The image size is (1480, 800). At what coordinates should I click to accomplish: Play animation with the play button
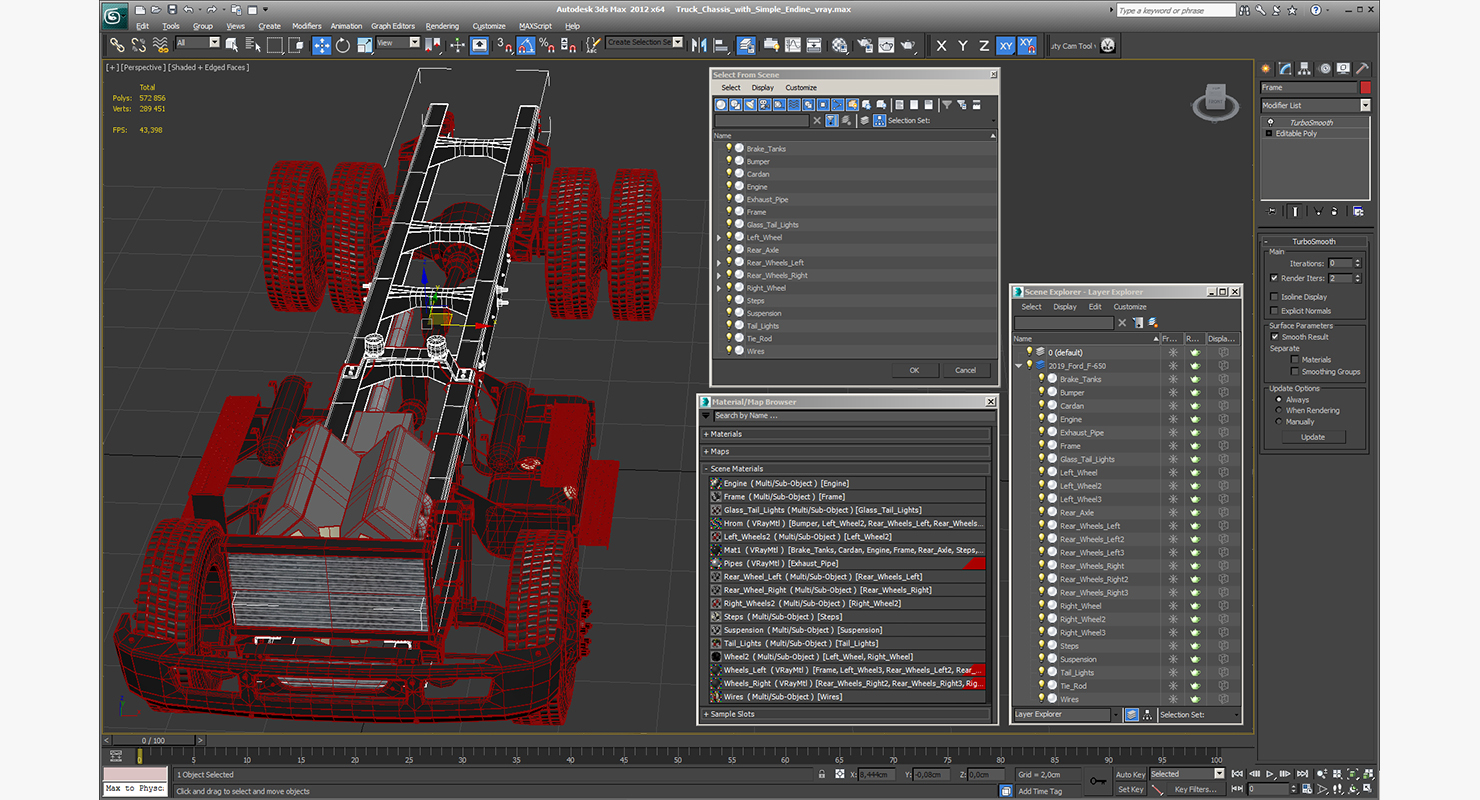(x=1270, y=774)
